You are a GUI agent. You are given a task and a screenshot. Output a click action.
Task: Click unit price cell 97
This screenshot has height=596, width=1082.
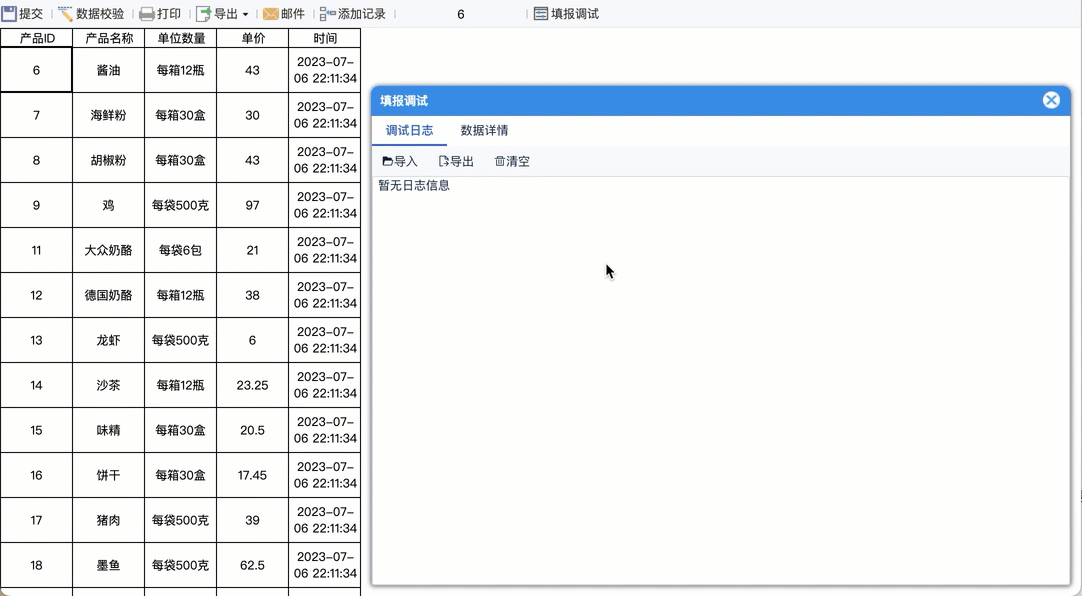tap(253, 205)
